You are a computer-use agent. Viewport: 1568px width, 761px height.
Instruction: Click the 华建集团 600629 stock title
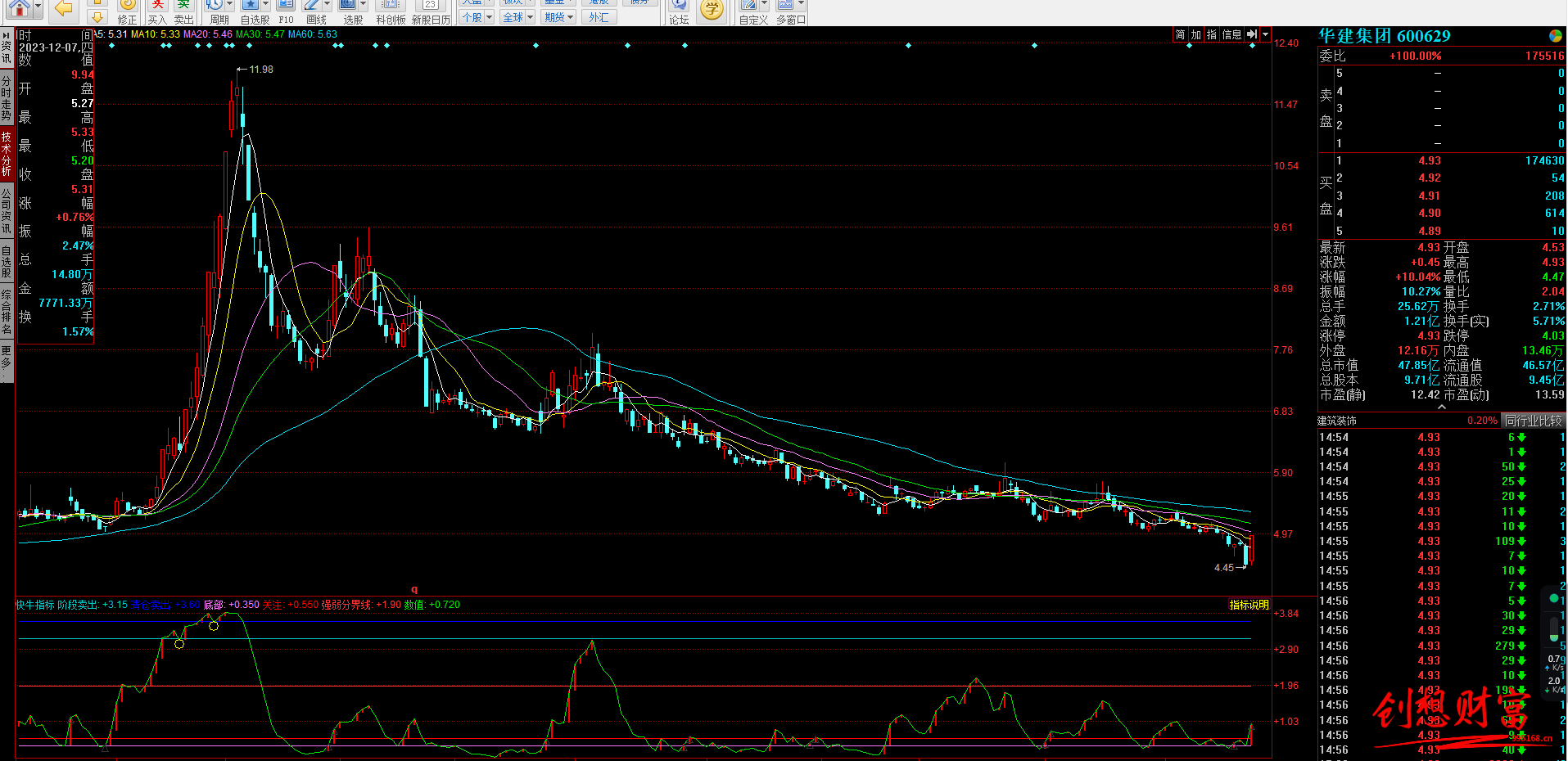coord(1384,36)
